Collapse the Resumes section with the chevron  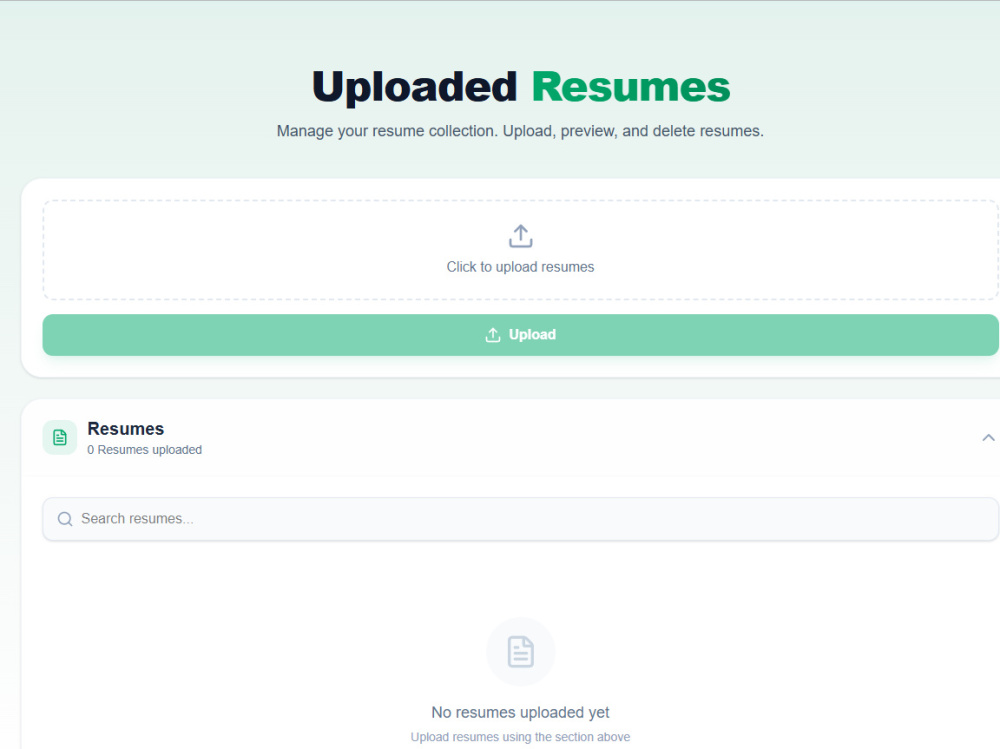point(988,438)
